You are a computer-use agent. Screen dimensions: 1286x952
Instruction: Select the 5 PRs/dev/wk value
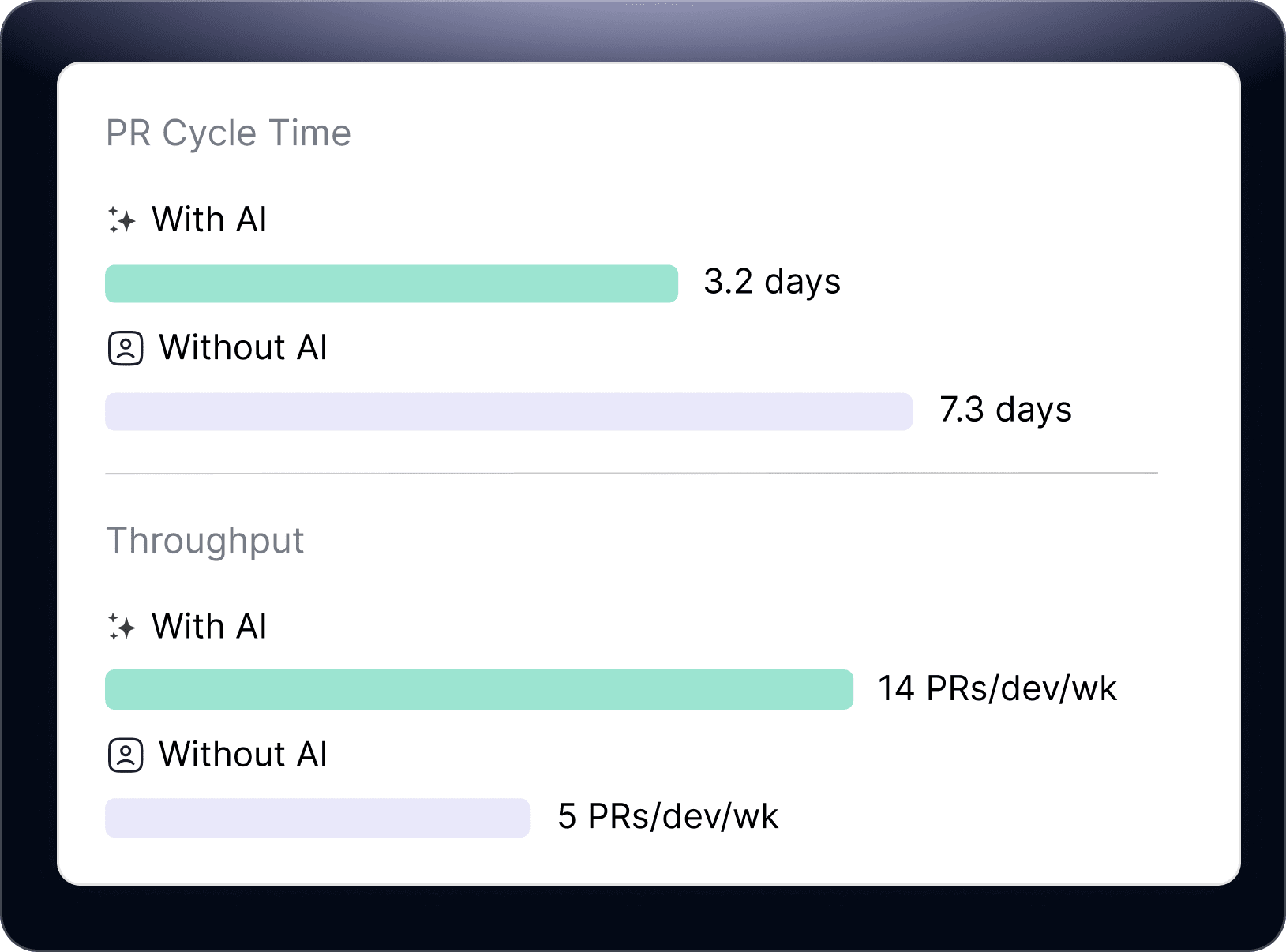[x=668, y=816]
